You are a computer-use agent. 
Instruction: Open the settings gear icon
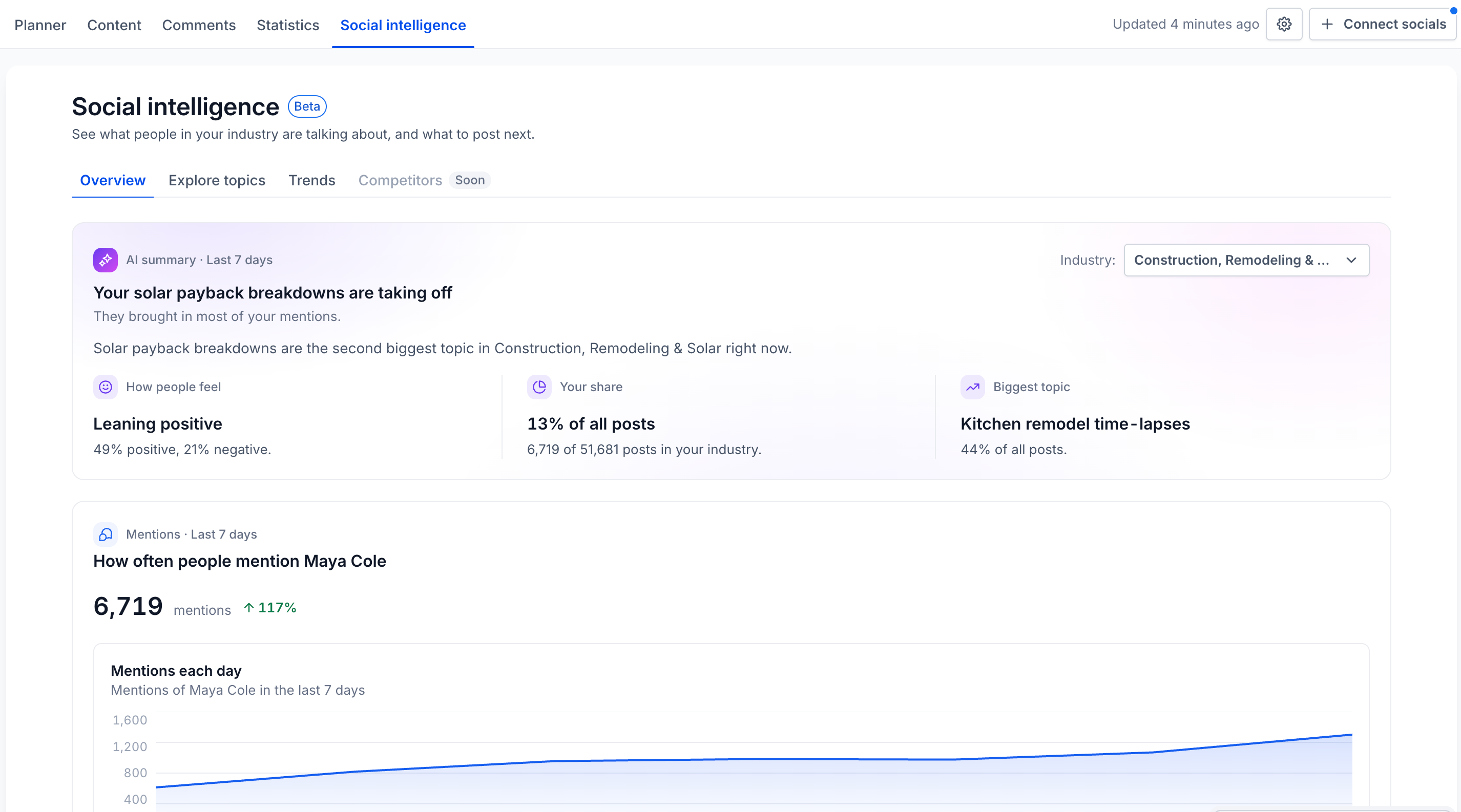1284,25
